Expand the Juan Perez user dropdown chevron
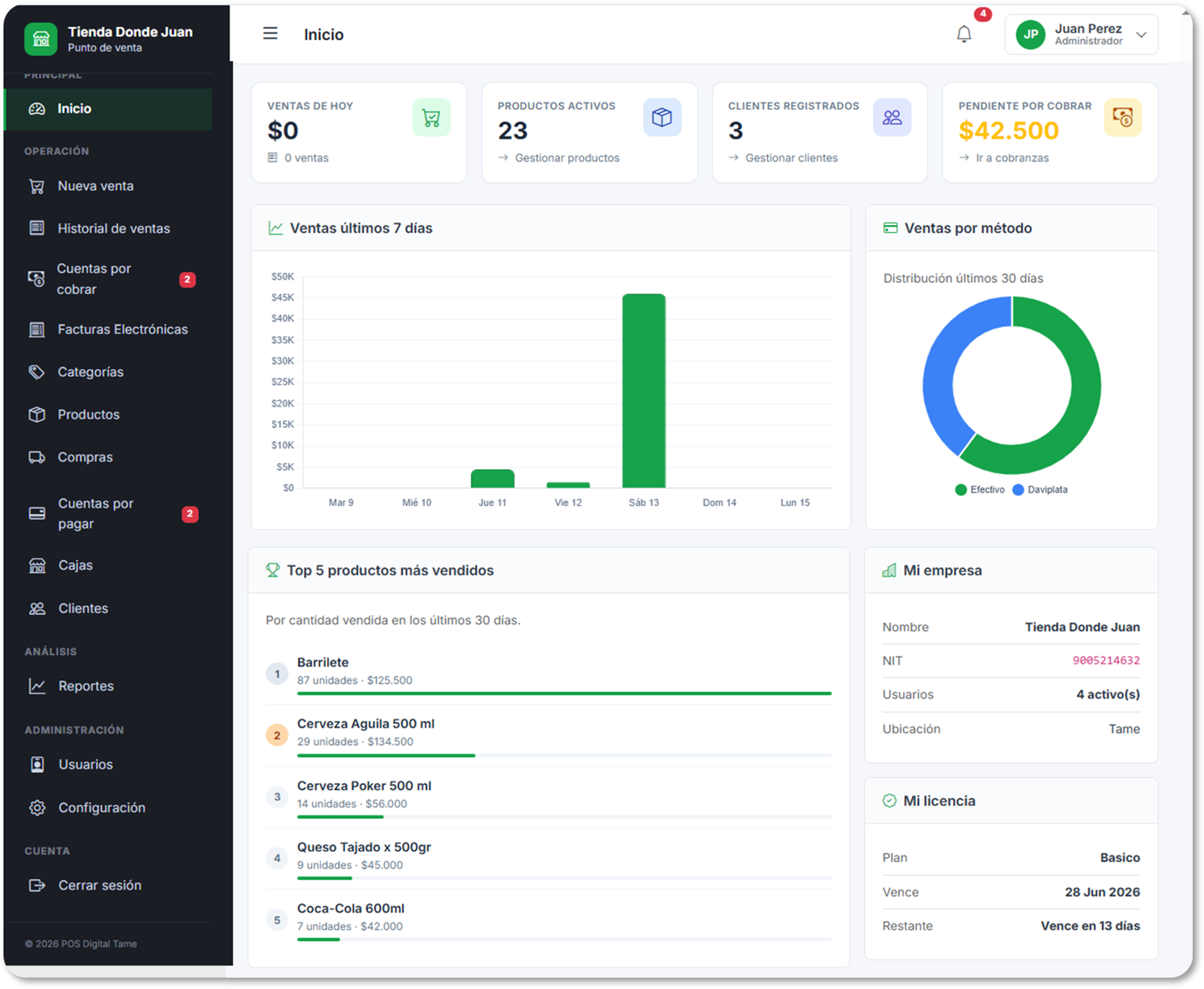 coord(1141,35)
